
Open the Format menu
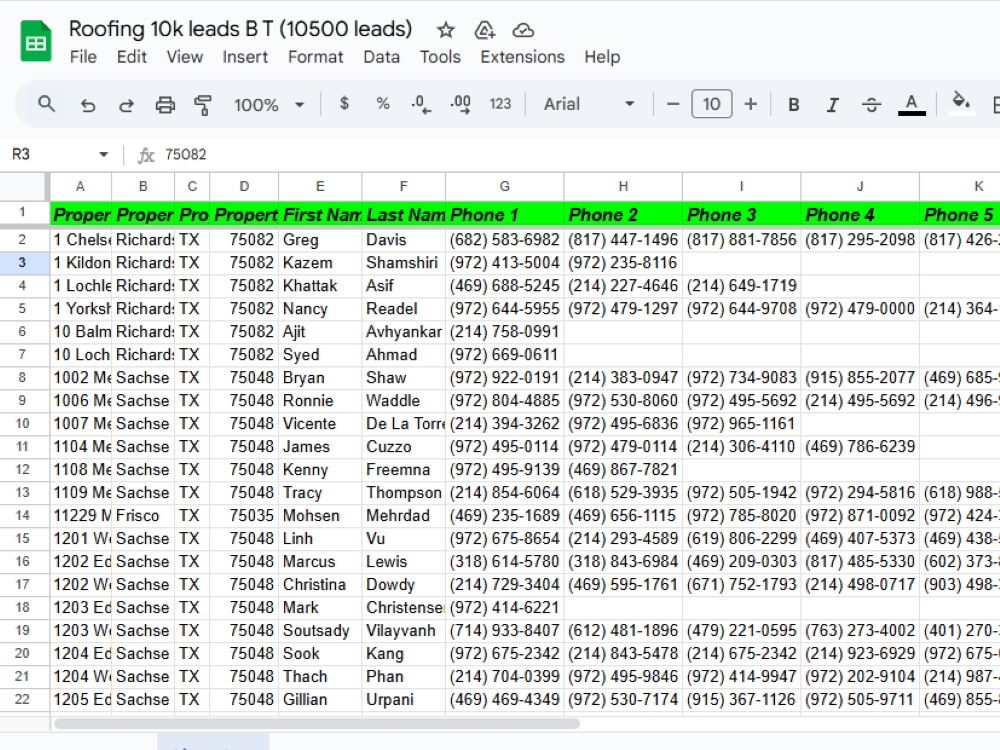(x=316, y=57)
